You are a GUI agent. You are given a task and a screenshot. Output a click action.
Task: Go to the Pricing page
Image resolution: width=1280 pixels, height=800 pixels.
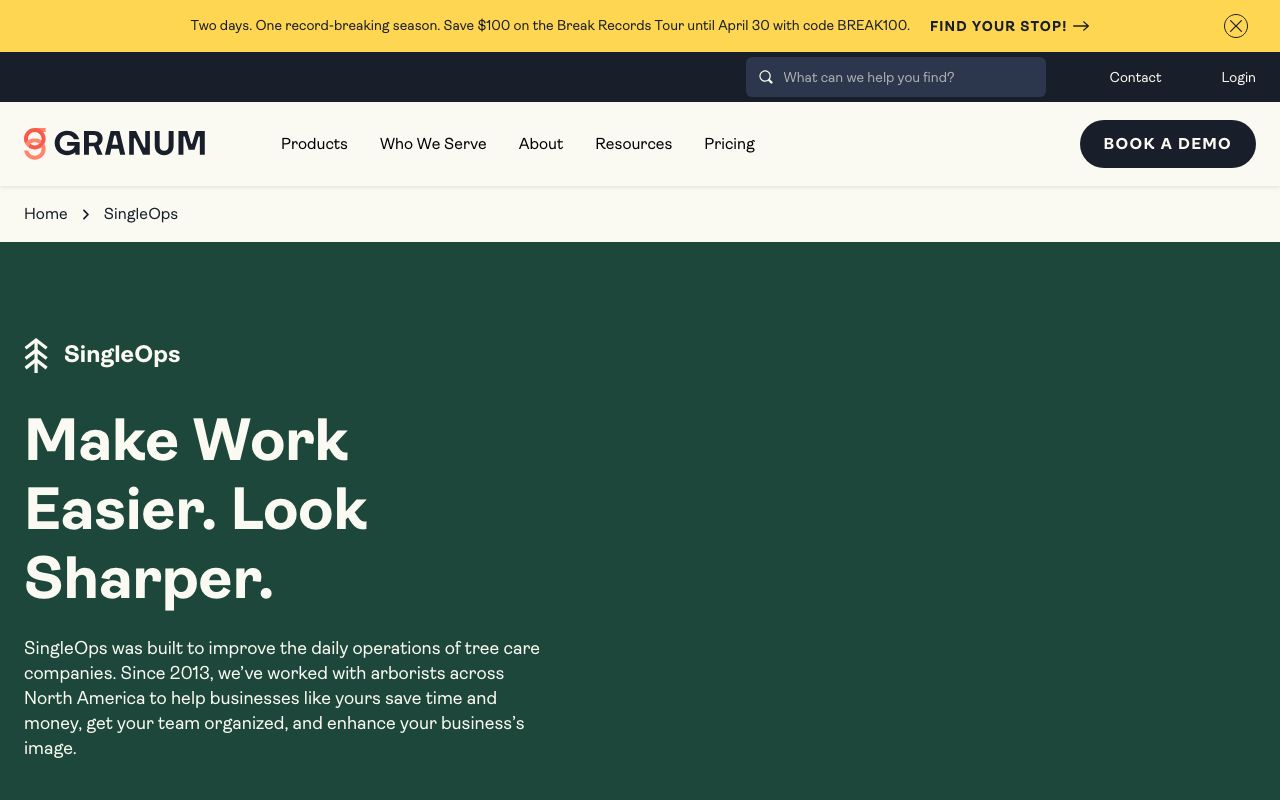[729, 144]
